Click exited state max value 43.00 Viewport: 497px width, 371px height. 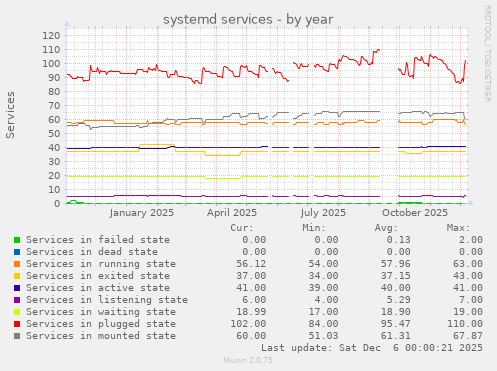(x=468, y=276)
